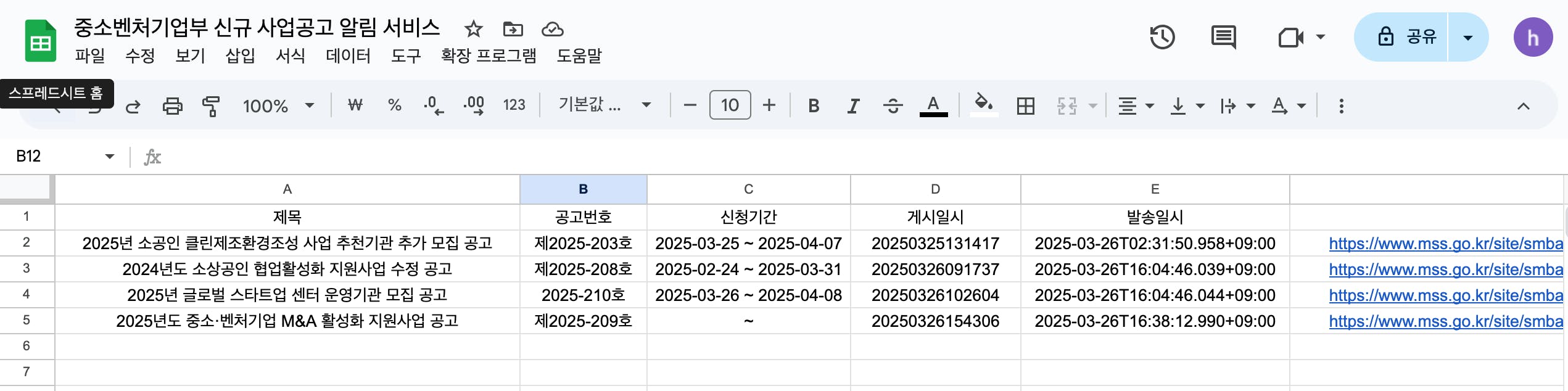
Task: Toggle strikethrough formatting
Action: point(893,106)
